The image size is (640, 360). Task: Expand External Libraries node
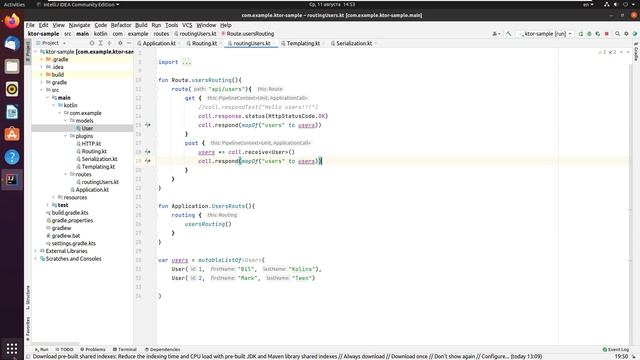coord(36,251)
